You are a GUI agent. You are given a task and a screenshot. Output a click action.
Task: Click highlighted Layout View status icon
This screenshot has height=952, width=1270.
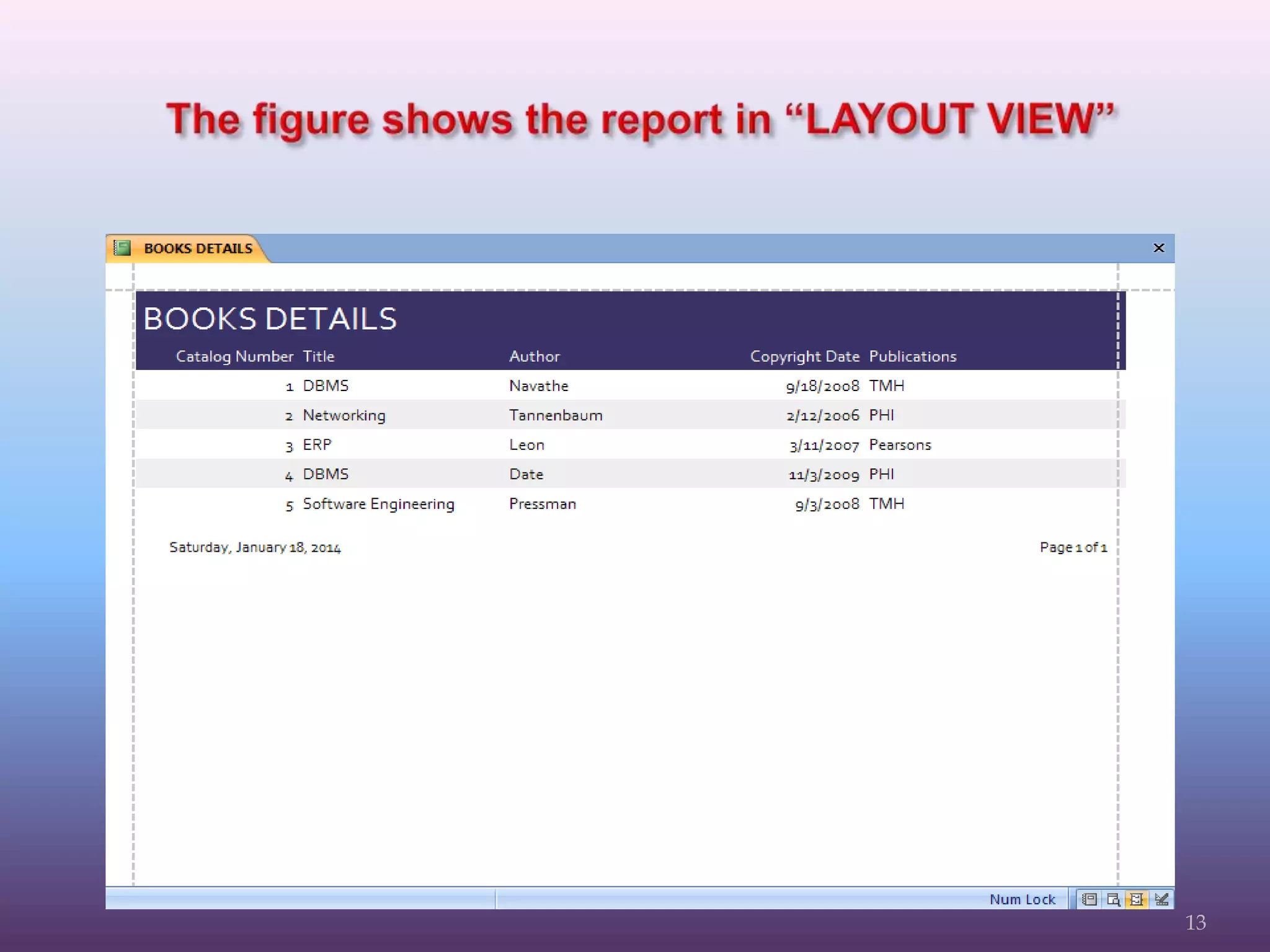pyautogui.click(x=1137, y=899)
